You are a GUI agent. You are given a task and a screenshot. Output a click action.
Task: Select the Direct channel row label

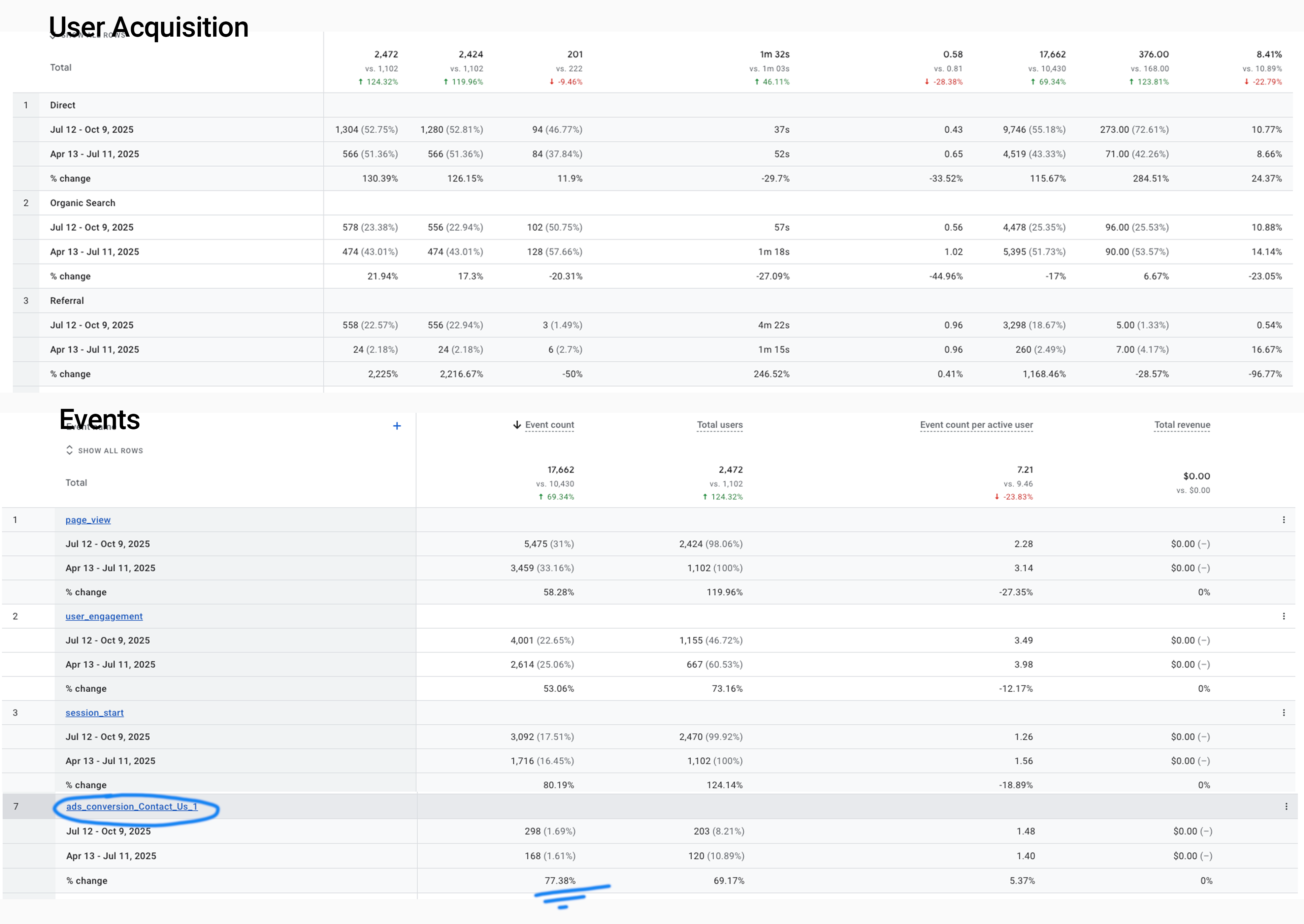tap(63, 105)
